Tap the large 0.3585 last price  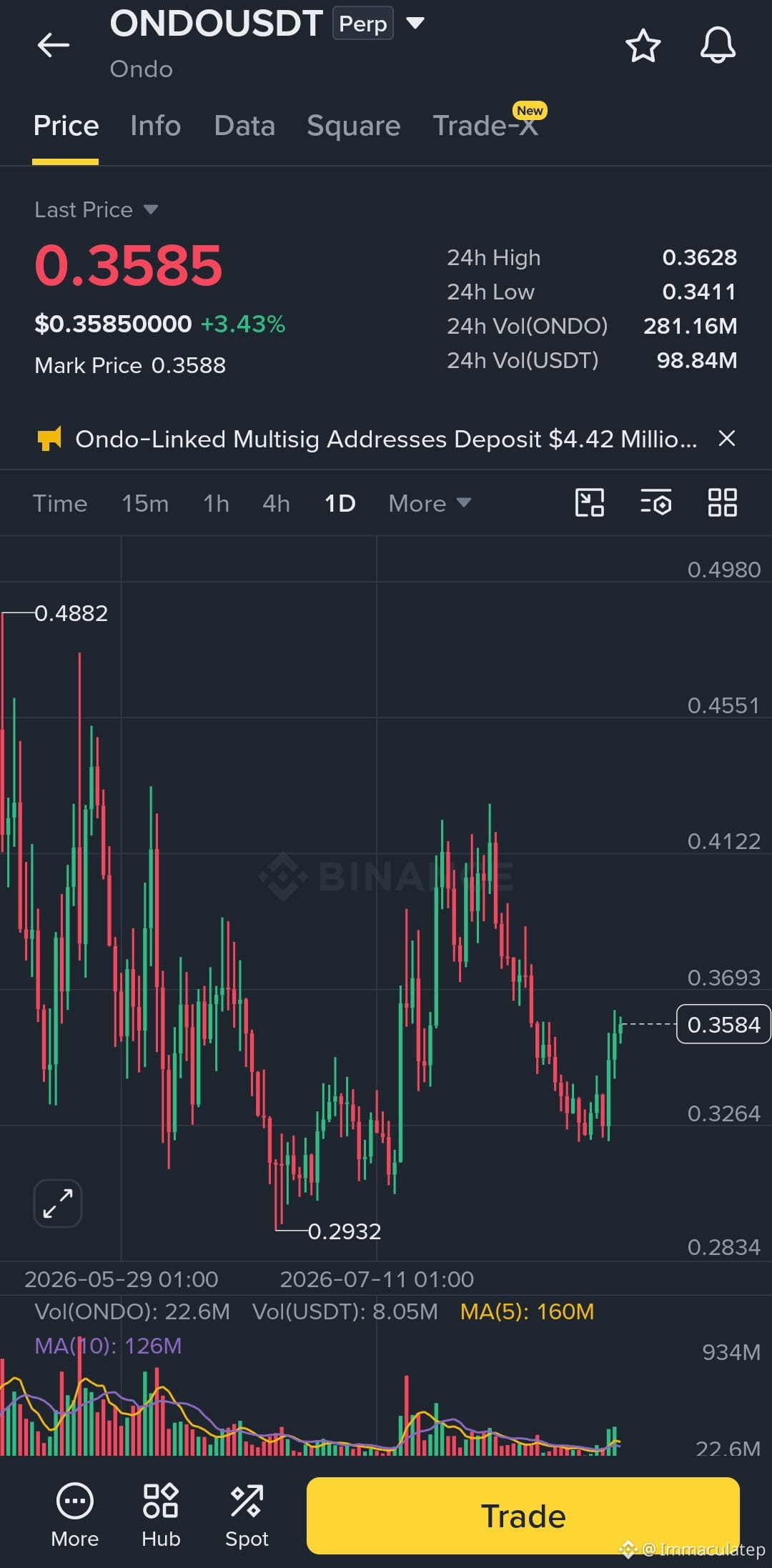click(x=129, y=265)
